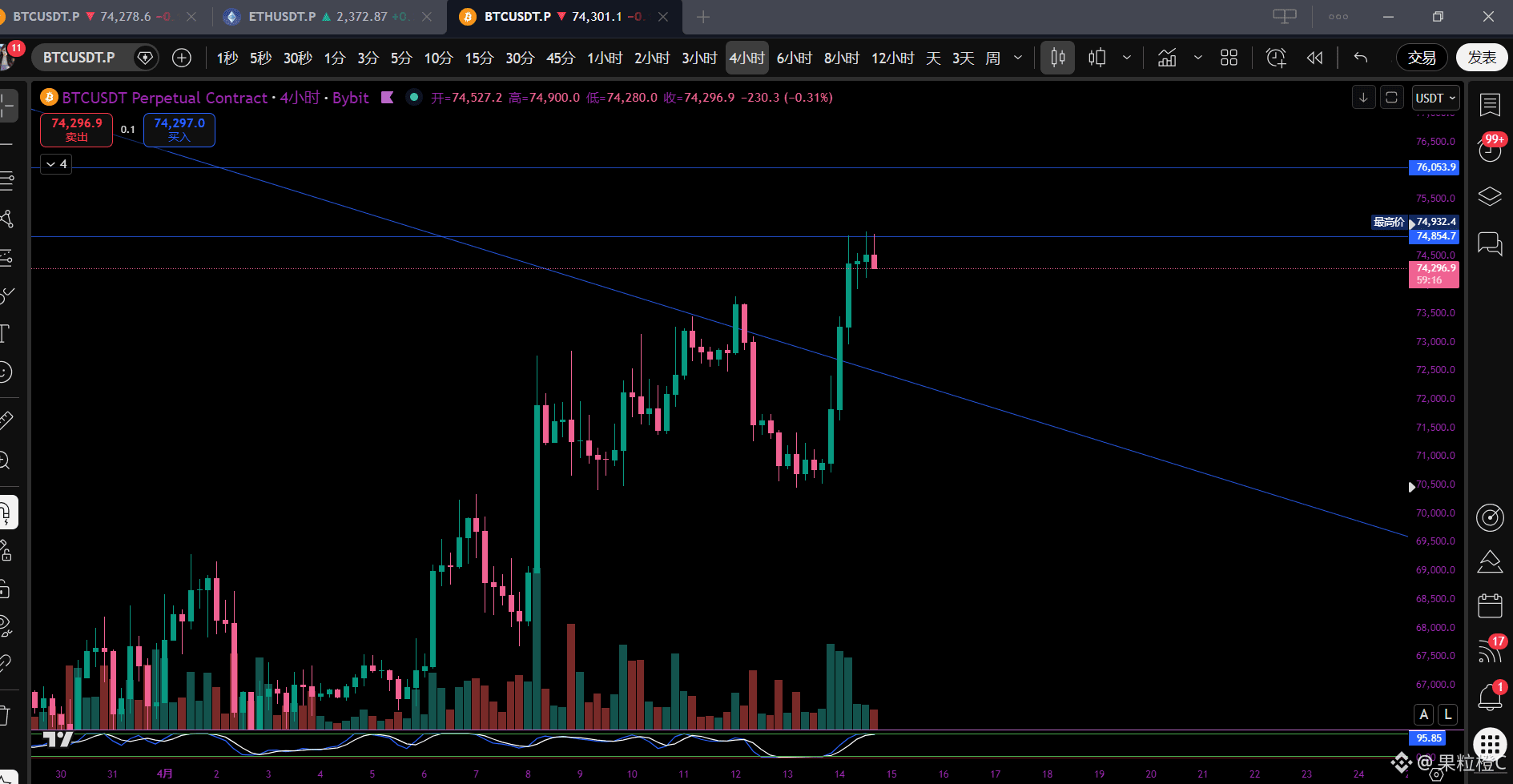Open the notifications bell icon

click(x=1490, y=697)
